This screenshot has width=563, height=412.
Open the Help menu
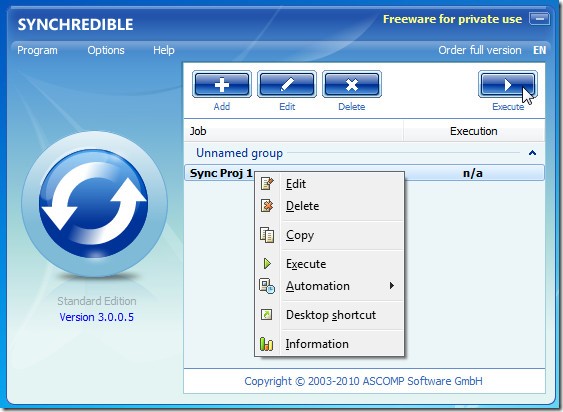[164, 50]
